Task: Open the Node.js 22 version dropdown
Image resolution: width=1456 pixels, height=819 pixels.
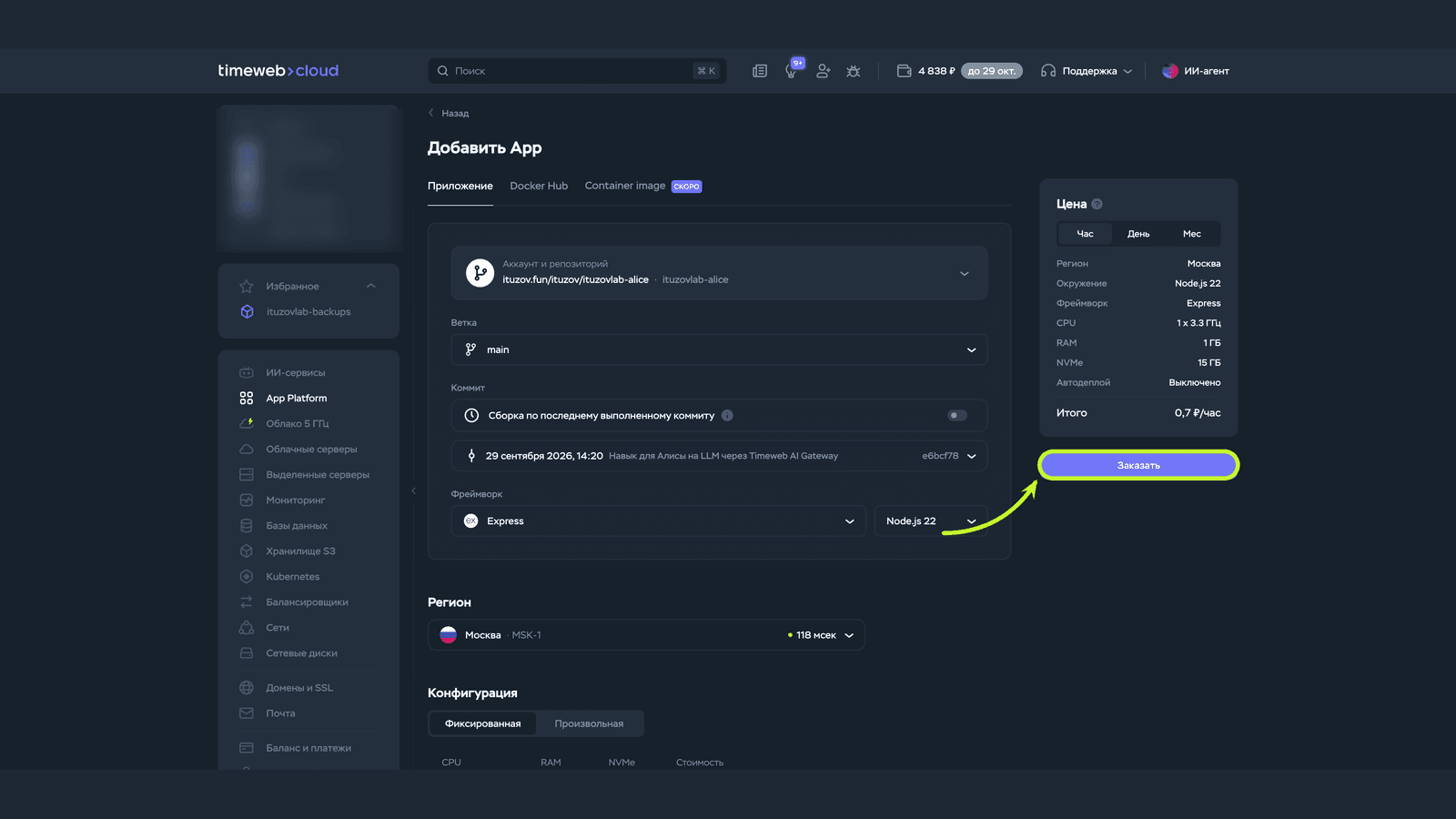Action: [931, 521]
